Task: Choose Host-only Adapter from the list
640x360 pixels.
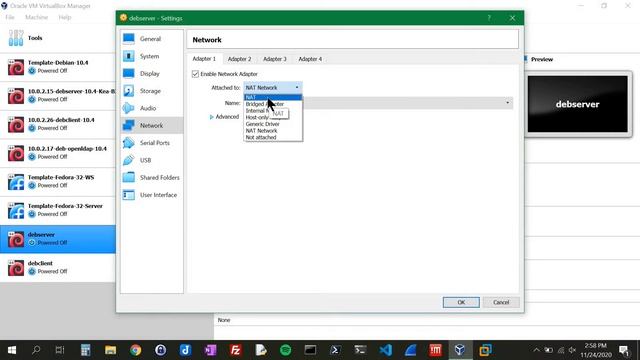Action: pyautogui.click(x=273, y=118)
